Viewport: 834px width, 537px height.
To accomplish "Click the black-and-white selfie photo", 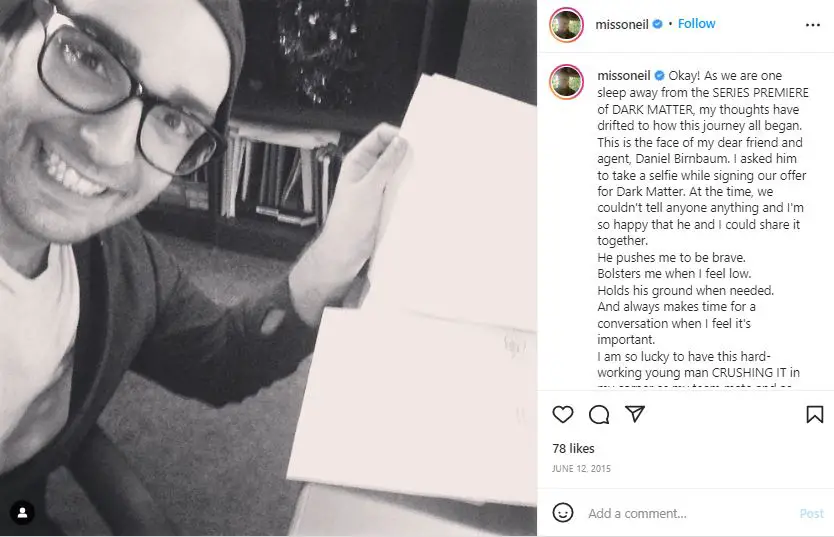I will (268, 268).
